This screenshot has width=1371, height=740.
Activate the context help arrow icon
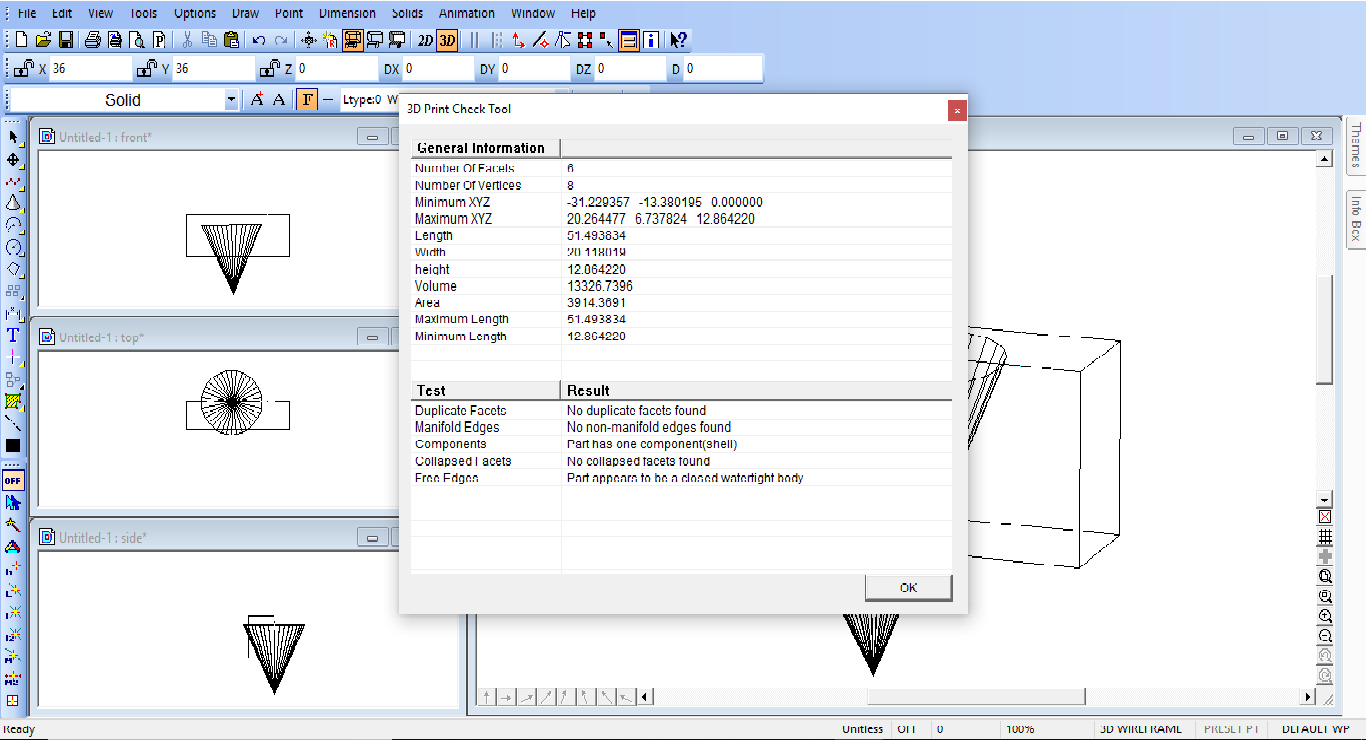tap(676, 41)
